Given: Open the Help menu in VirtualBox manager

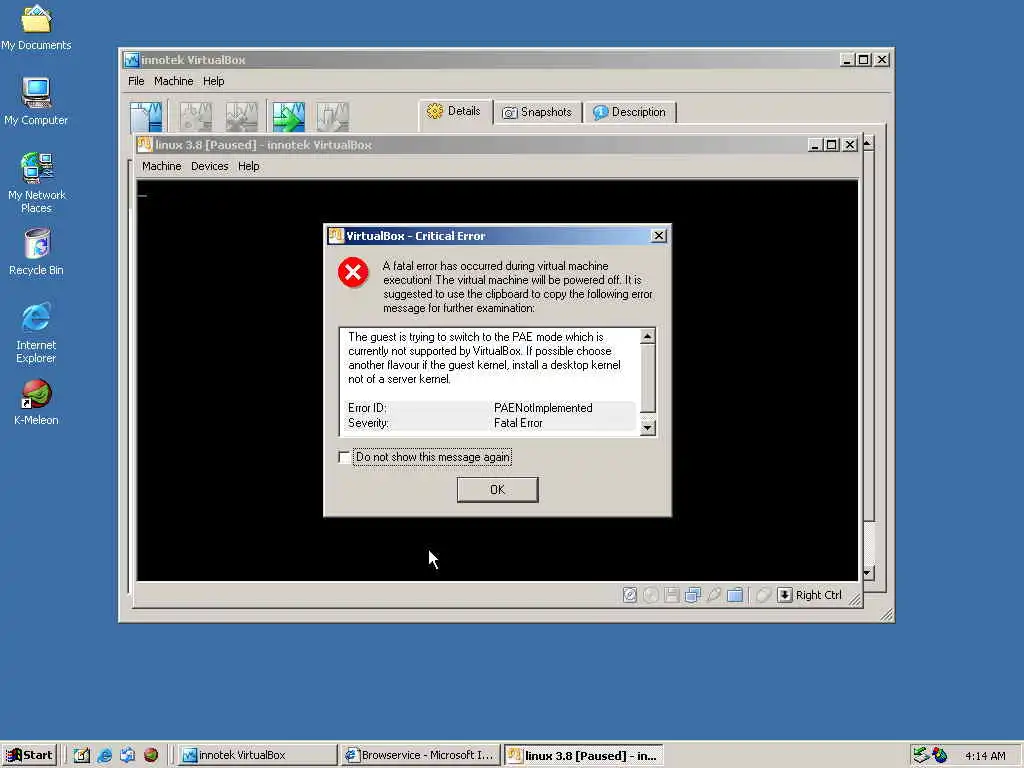Looking at the screenshot, I should pos(214,81).
